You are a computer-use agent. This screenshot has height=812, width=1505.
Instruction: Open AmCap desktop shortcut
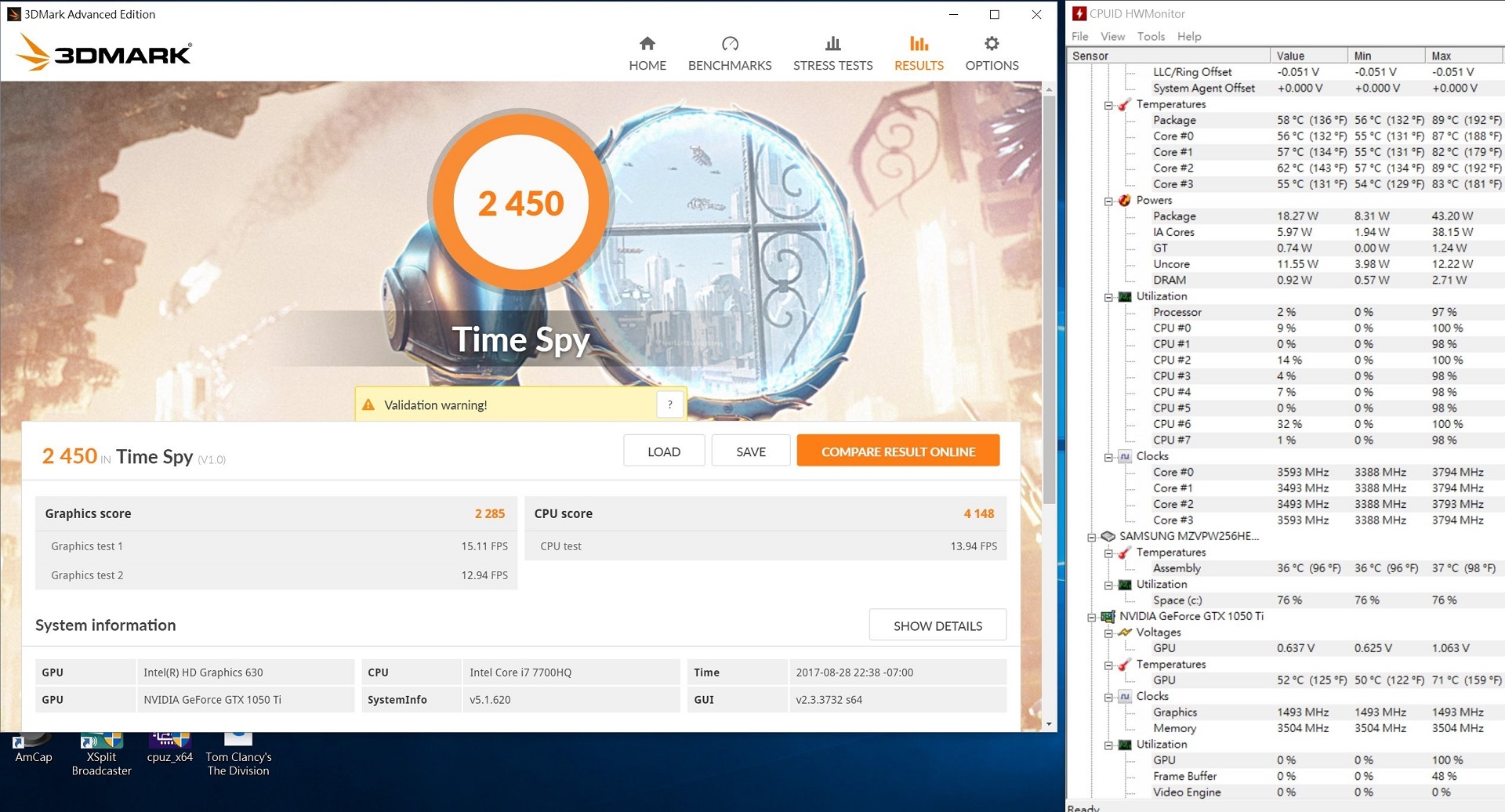tap(33, 749)
